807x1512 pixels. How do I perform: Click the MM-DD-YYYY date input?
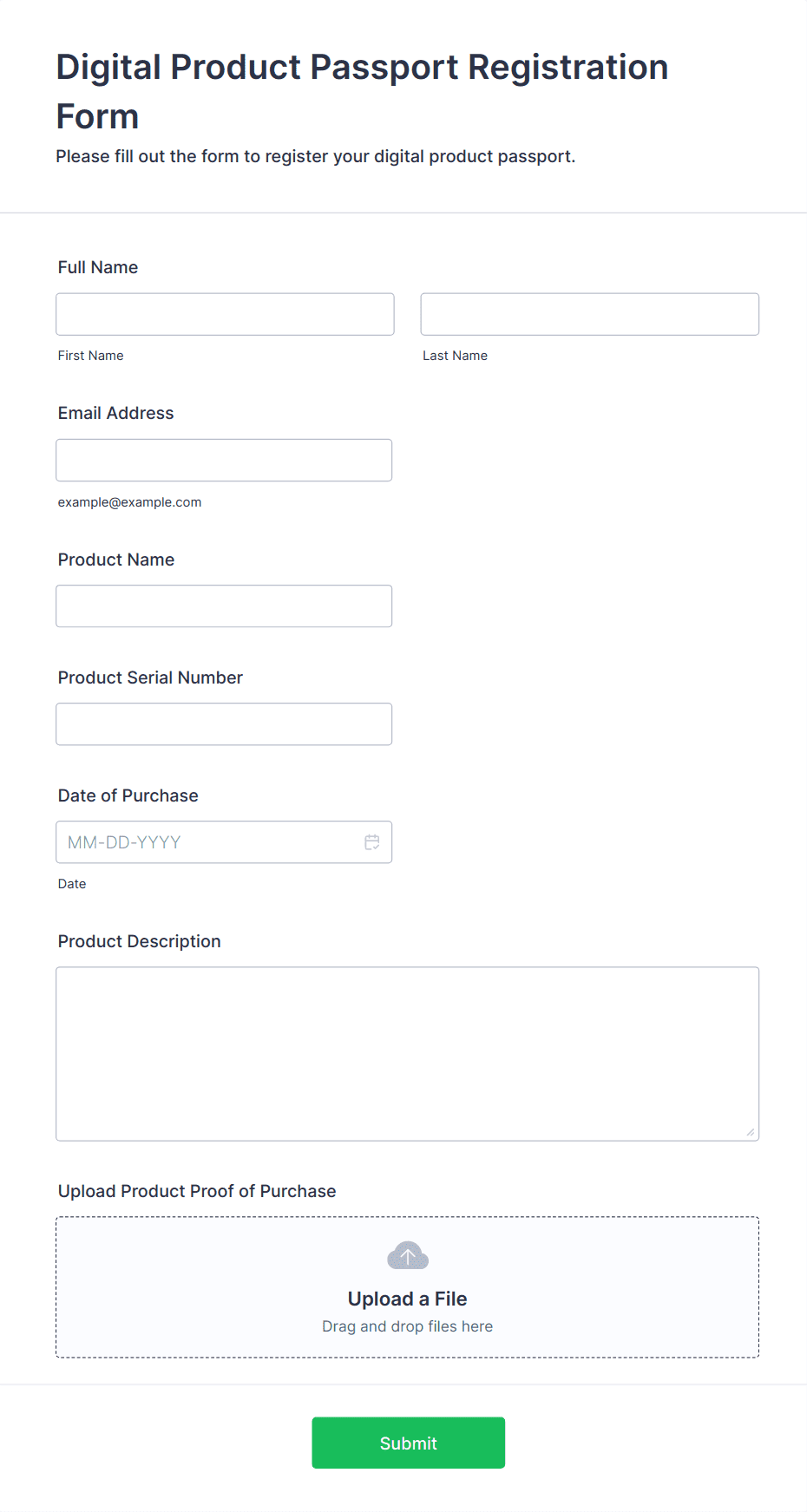[x=208, y=842]
